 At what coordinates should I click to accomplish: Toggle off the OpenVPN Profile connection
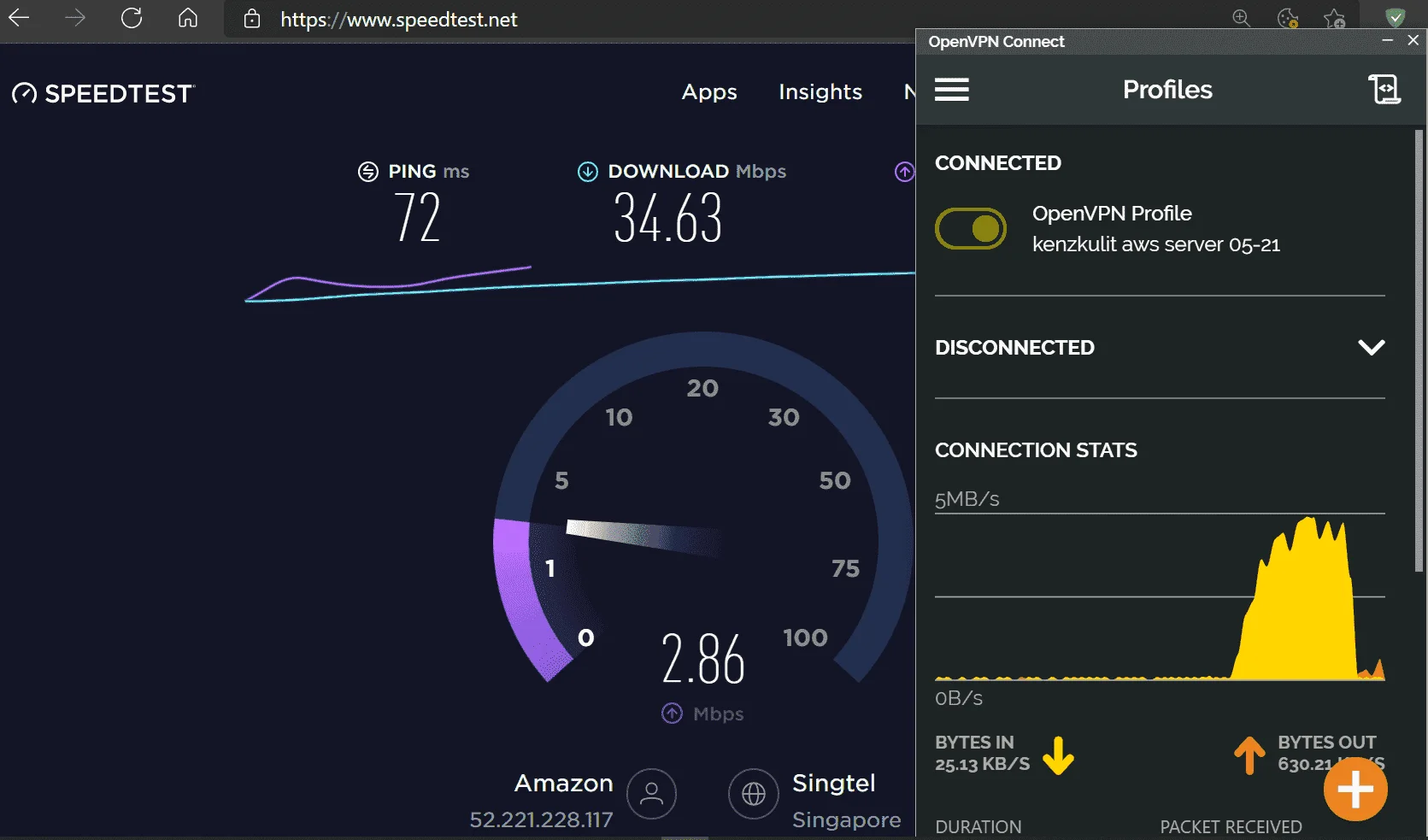click(x=971, y=228)
